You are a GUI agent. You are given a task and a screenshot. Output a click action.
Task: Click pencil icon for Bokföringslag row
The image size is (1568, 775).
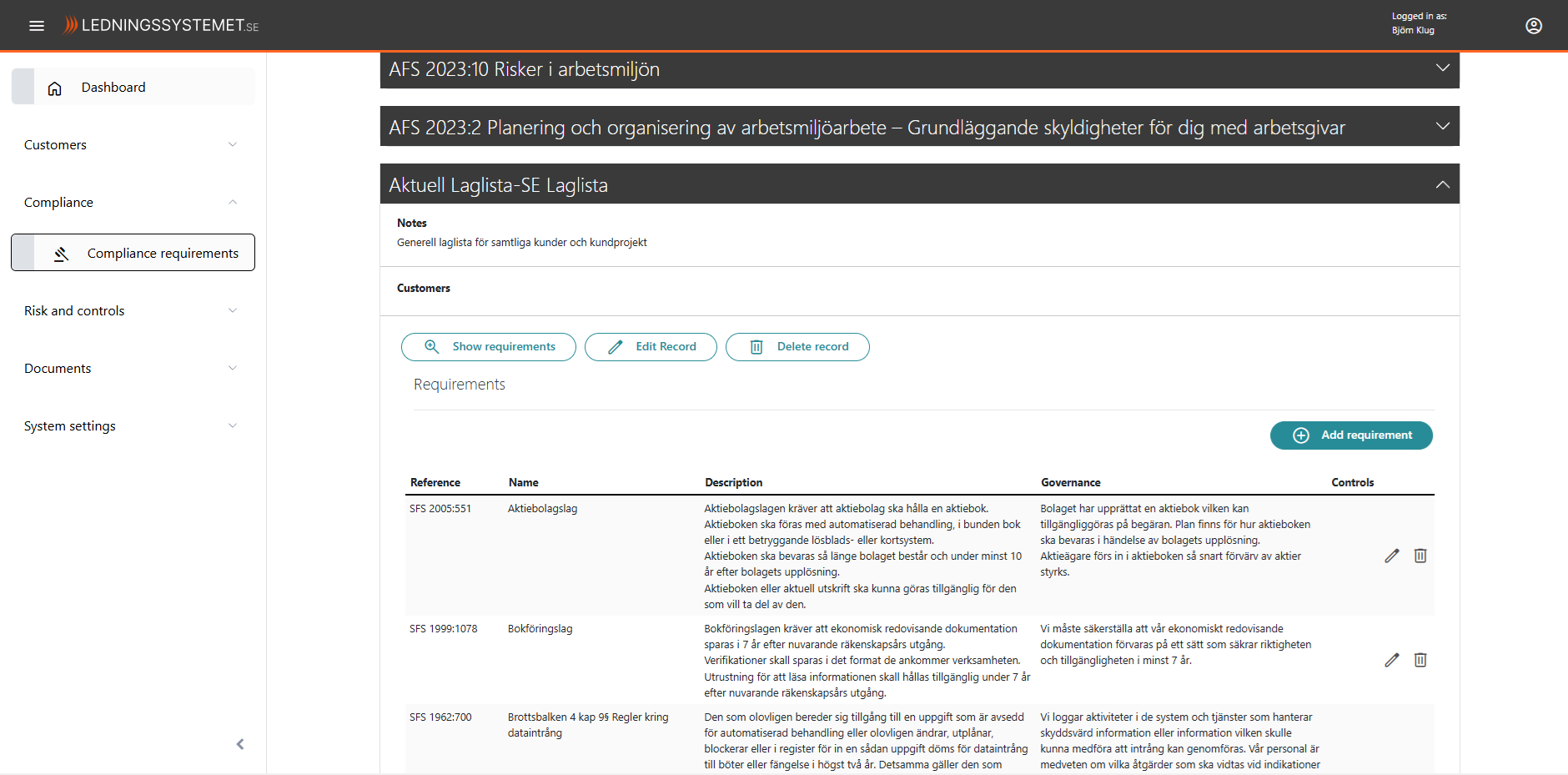pos(1391,660)
